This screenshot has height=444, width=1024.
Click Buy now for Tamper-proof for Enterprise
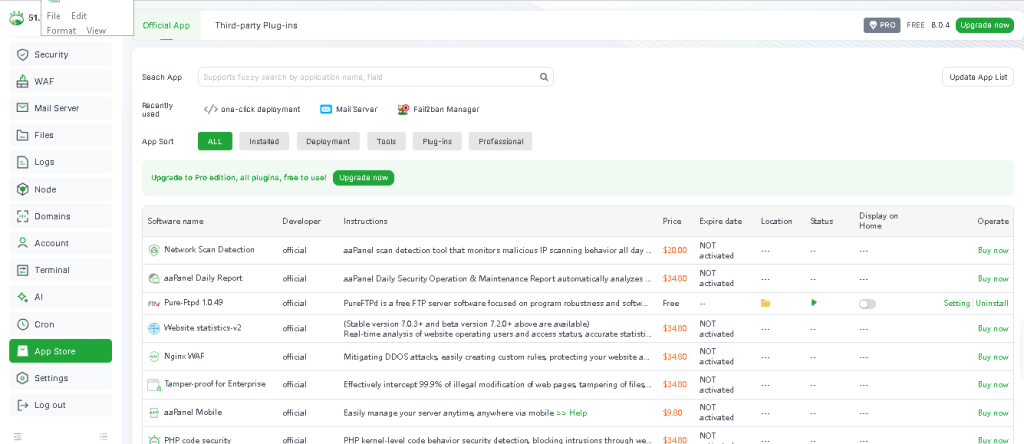click(x=993, y=385)
